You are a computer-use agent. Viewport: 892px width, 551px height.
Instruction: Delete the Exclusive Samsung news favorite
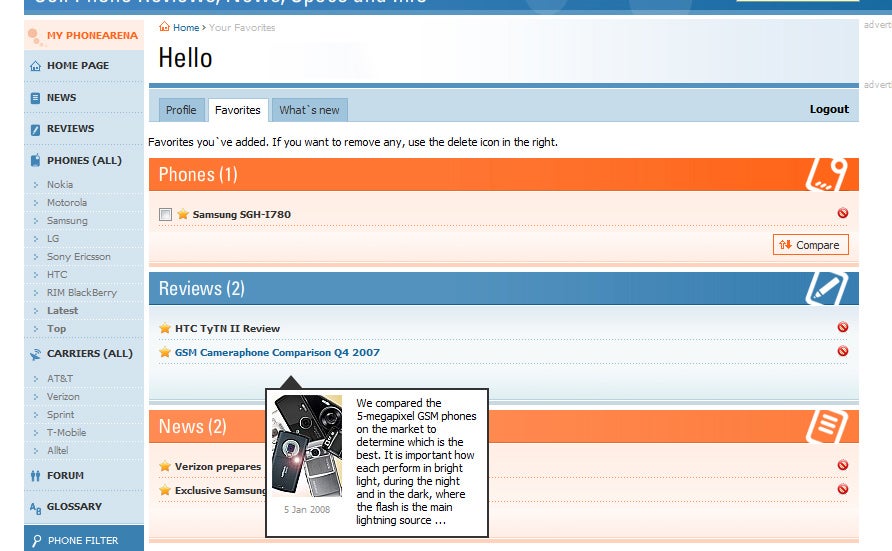click(x=843, y=489)
